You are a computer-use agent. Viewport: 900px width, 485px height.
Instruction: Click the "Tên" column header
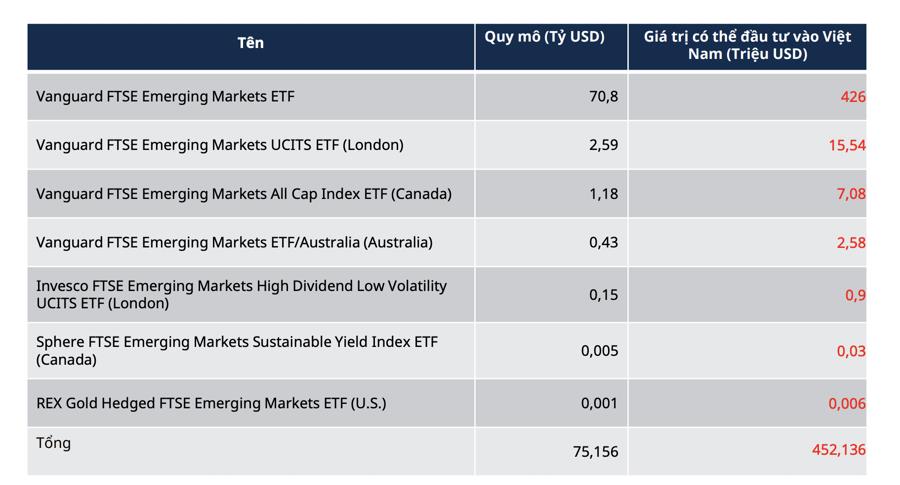click(251, 43)
